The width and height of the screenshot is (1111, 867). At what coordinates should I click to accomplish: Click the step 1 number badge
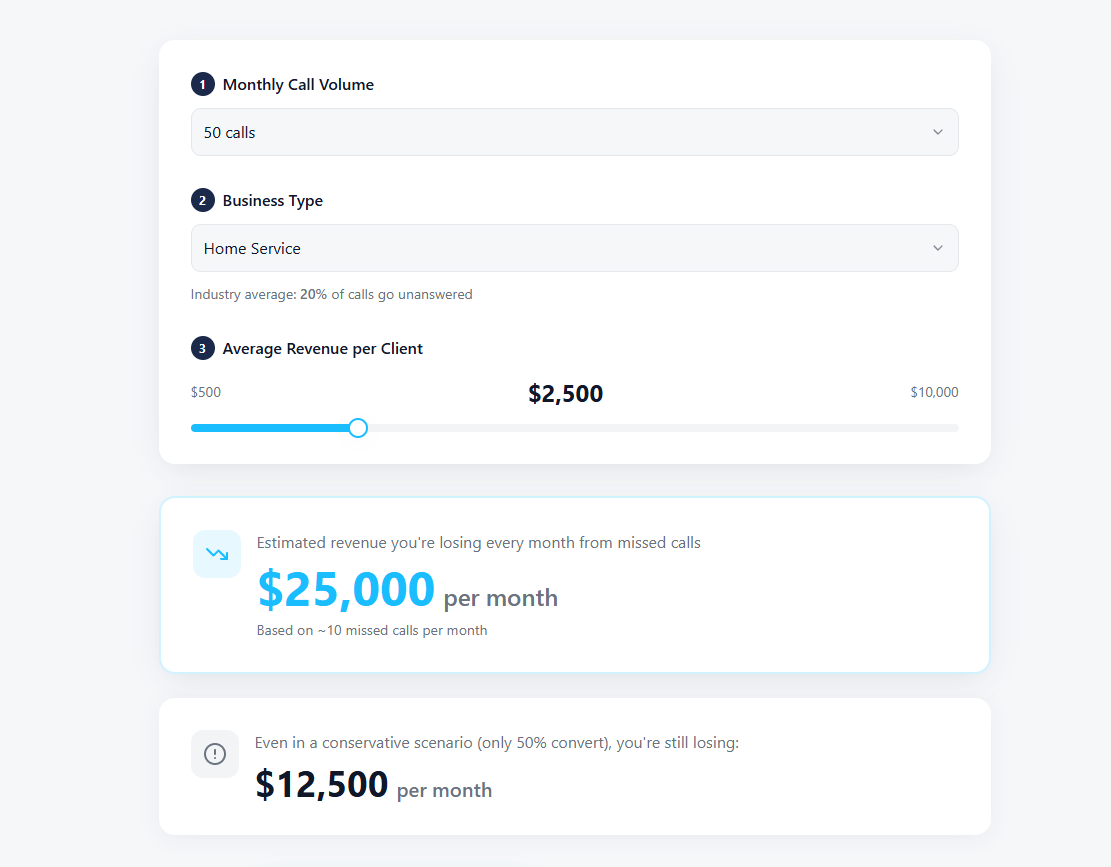click(x=203, y=85)
